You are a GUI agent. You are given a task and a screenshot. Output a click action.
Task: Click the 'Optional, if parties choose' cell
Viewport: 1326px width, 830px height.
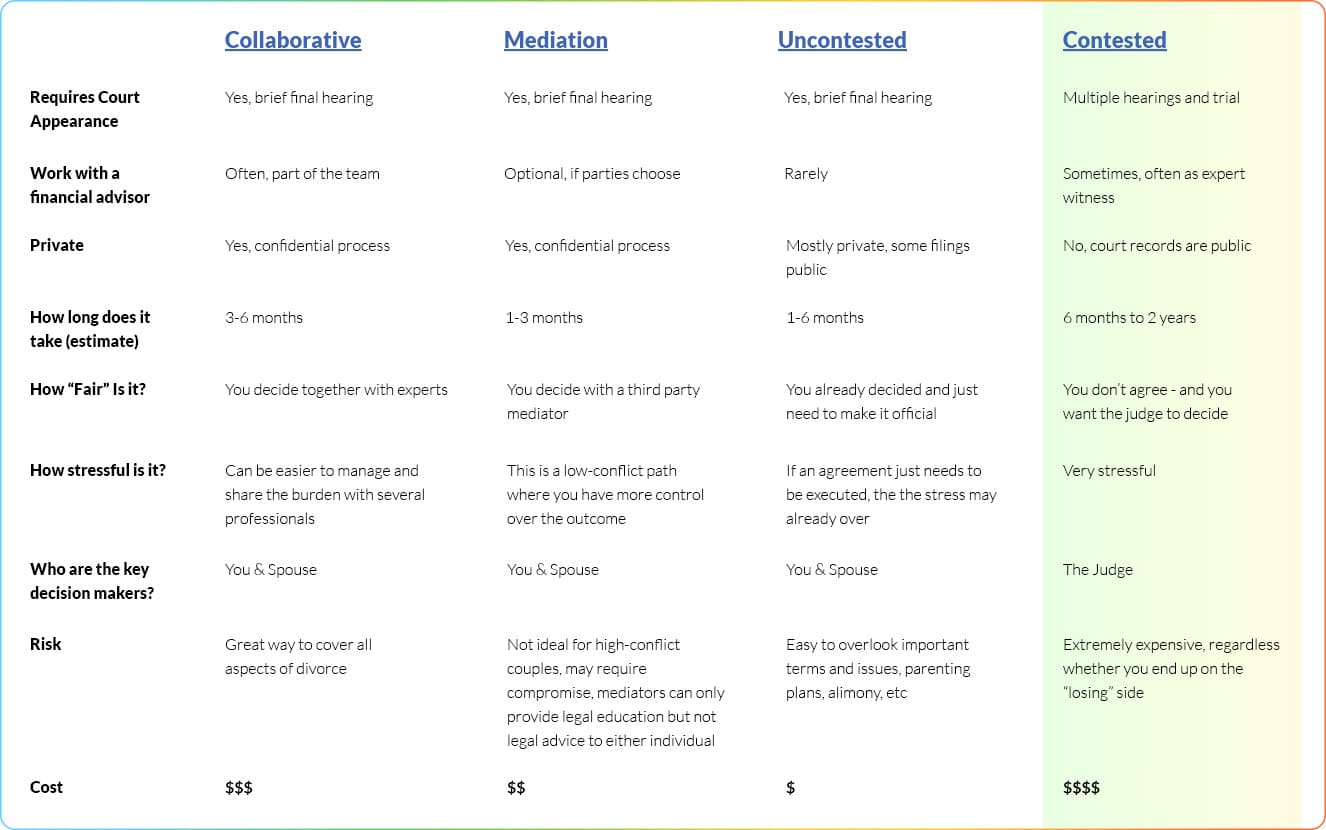pyautogui.click(x=592, y=174)
